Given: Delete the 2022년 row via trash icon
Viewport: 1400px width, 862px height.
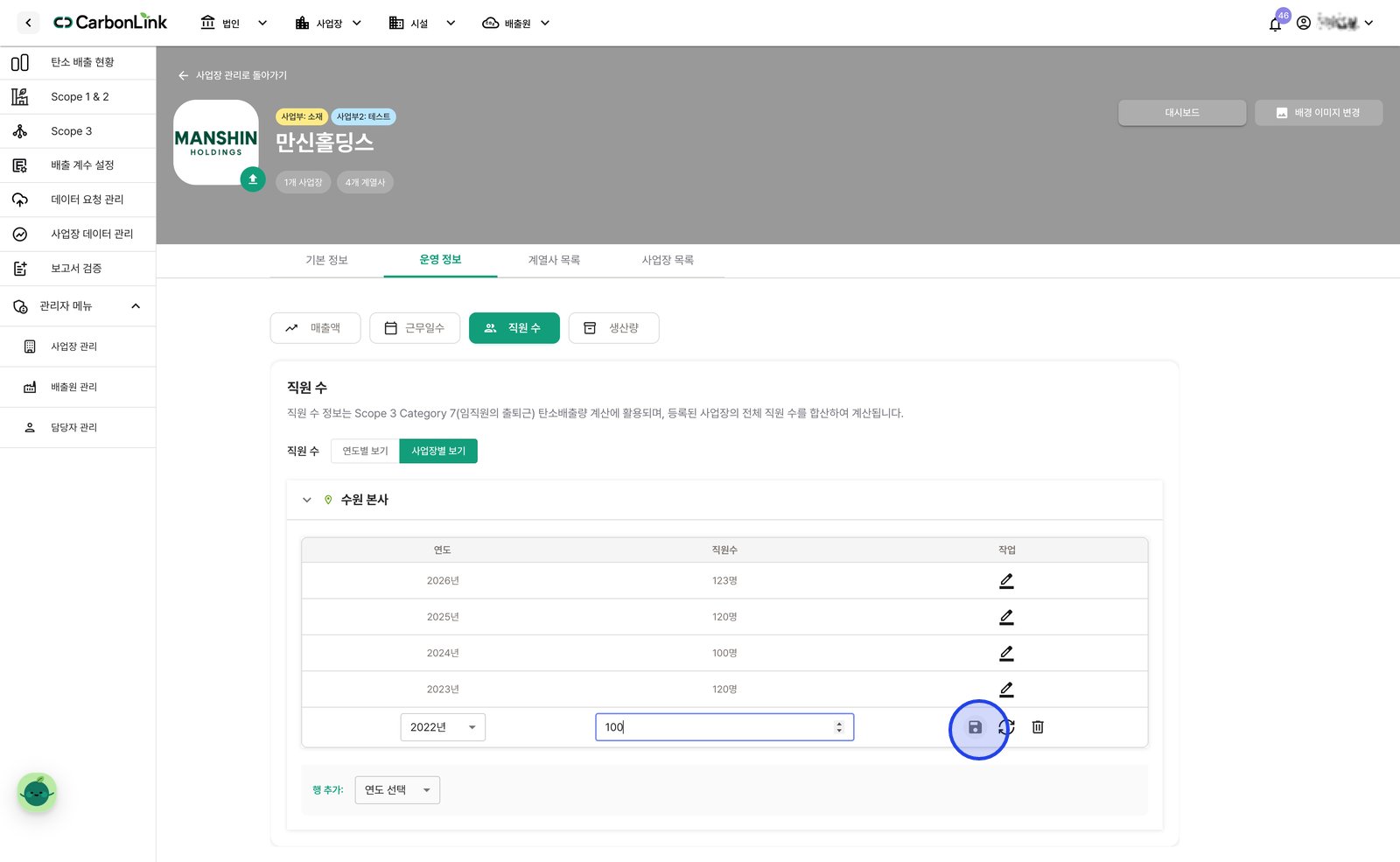Looking at the screenshot, I should click(1038, 727).
